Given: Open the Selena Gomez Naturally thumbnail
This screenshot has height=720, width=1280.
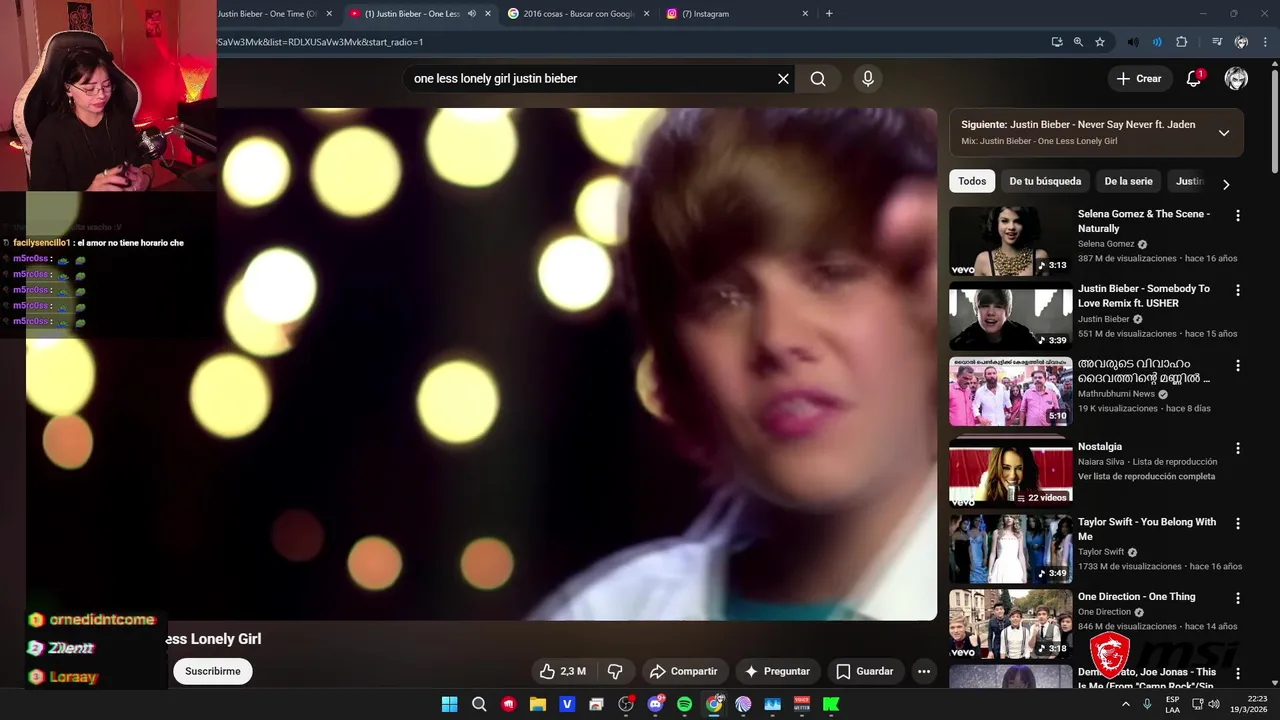Looking at the screenshot, I should pyautogui.click(x=1010, y=241).
